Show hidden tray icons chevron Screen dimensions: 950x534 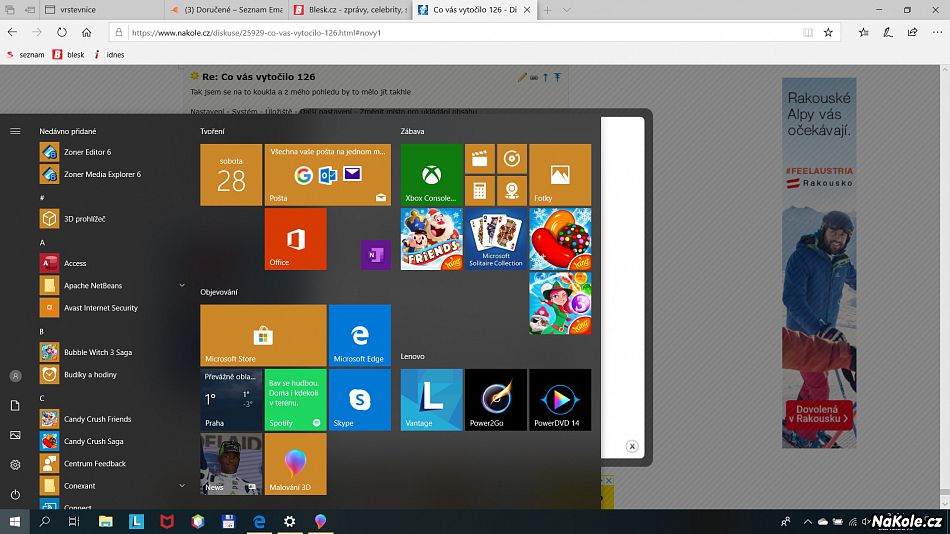(808, 521)
